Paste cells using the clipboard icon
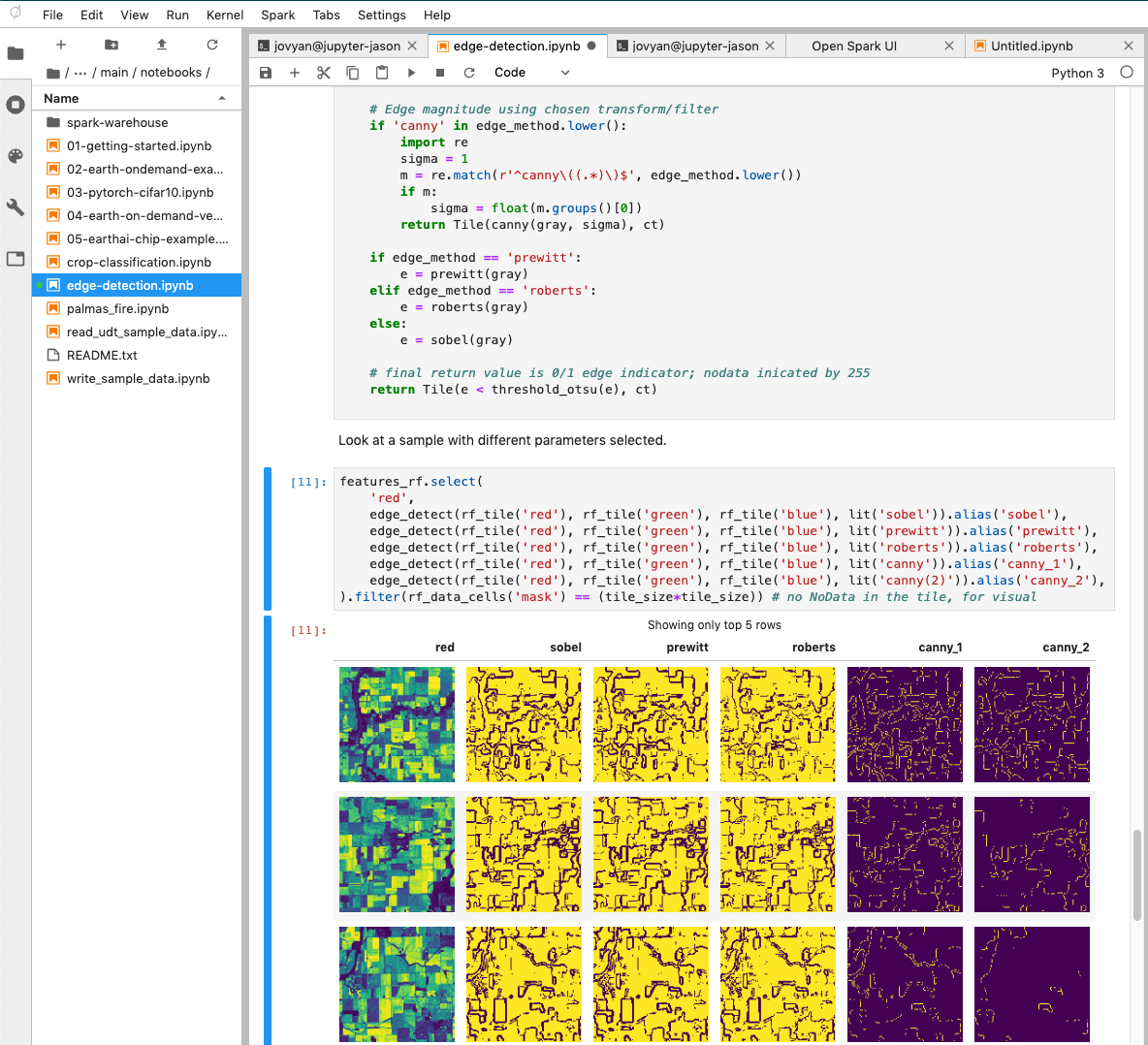Image resolution: width=1148 pixels, height=1045 pixels. 381,72
